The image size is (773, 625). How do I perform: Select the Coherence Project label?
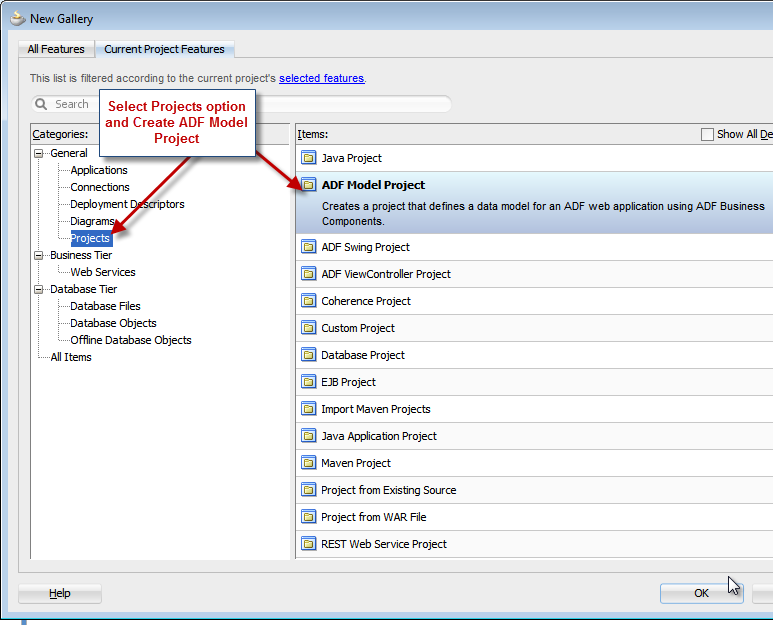(366, 301)
